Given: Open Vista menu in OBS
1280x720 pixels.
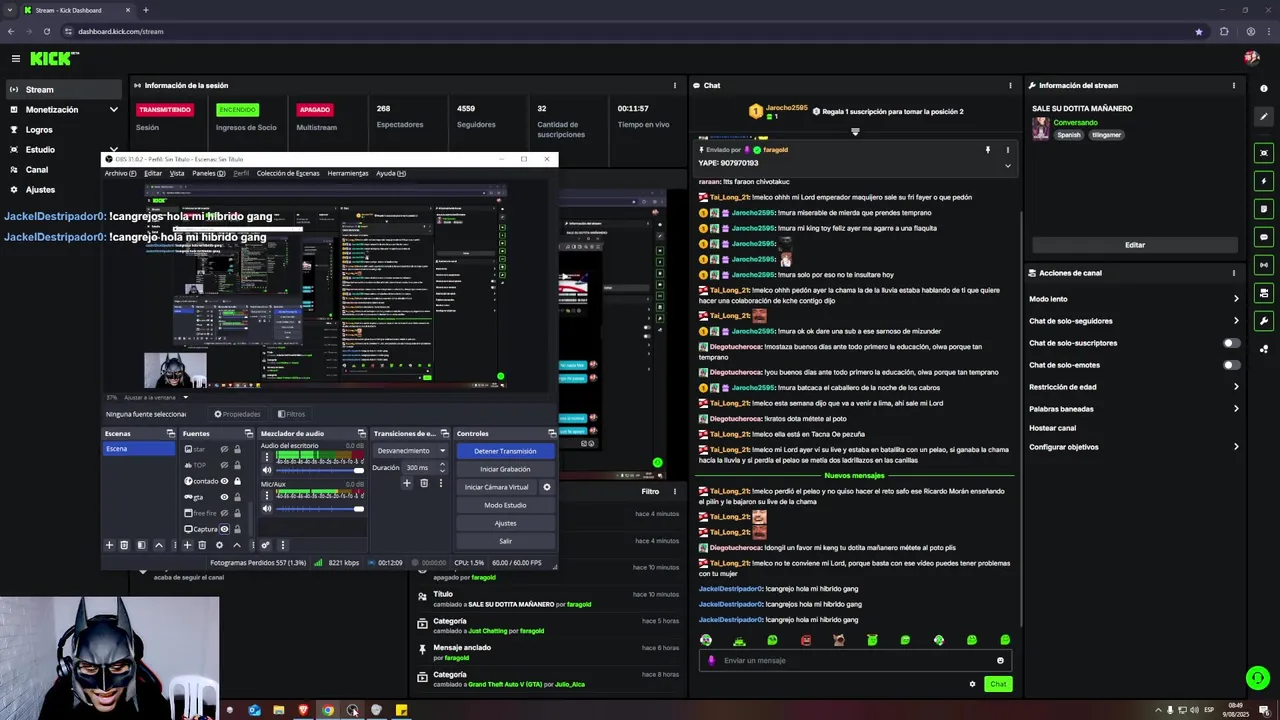Looking at the screenshot, I should point(177,173).
